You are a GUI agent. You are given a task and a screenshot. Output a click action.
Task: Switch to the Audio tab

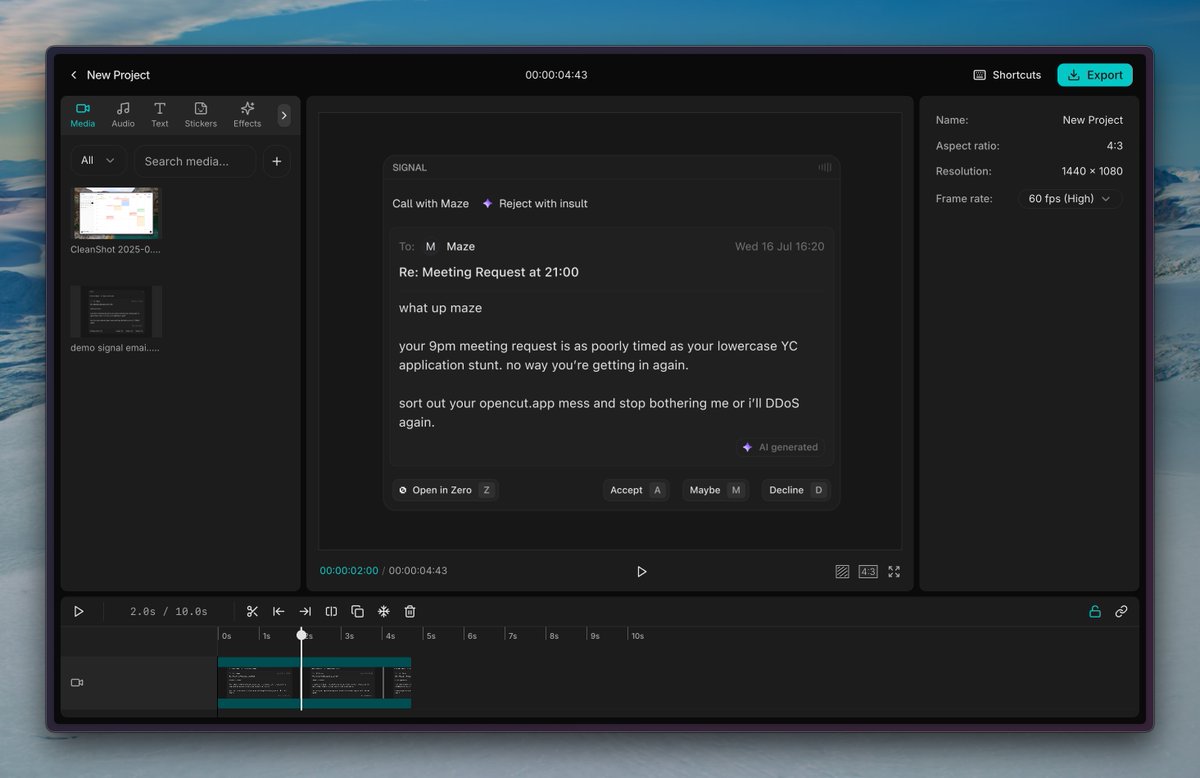pos(123,115)
